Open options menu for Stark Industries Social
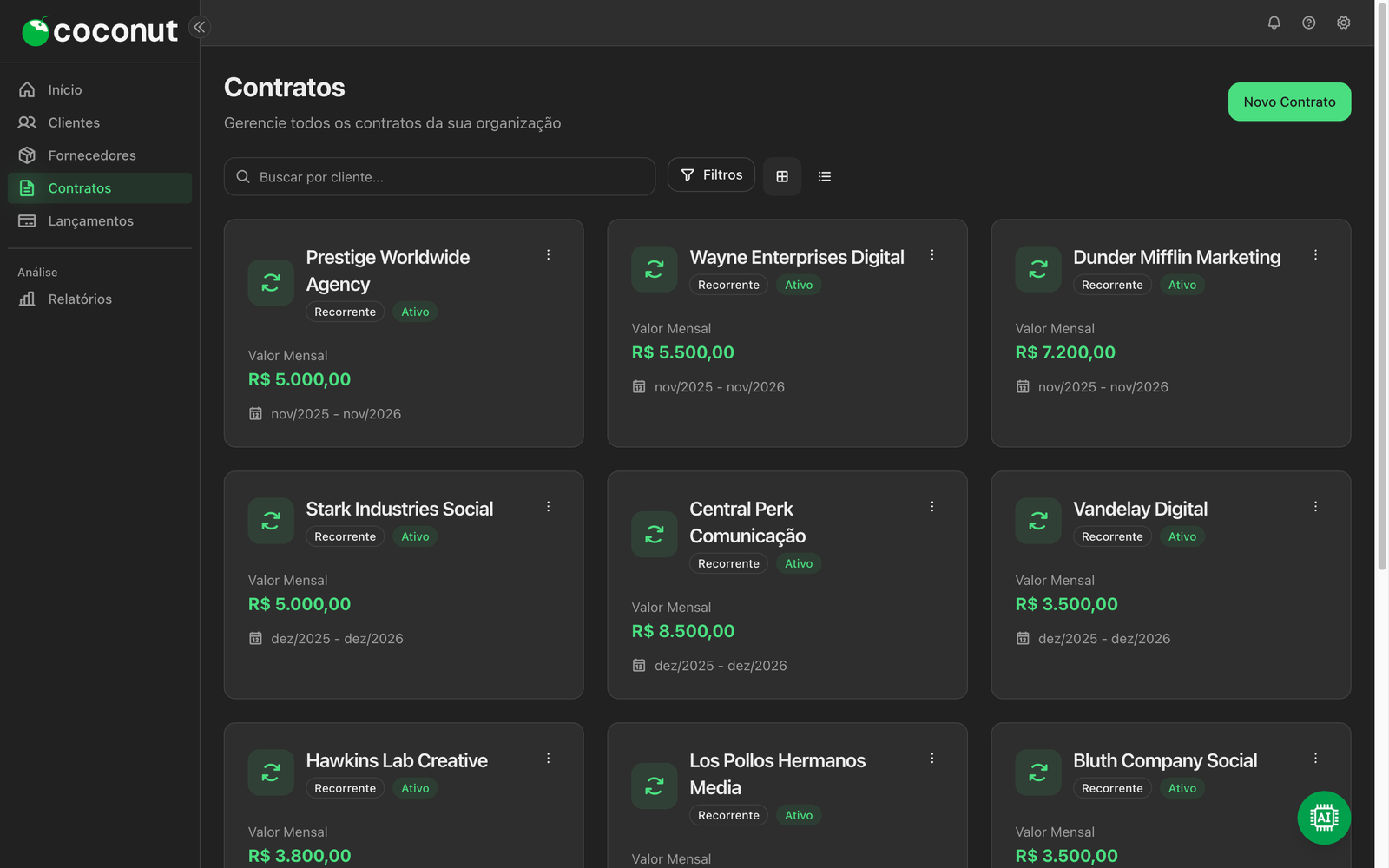 pyautogui.click(x=549, y=507)
